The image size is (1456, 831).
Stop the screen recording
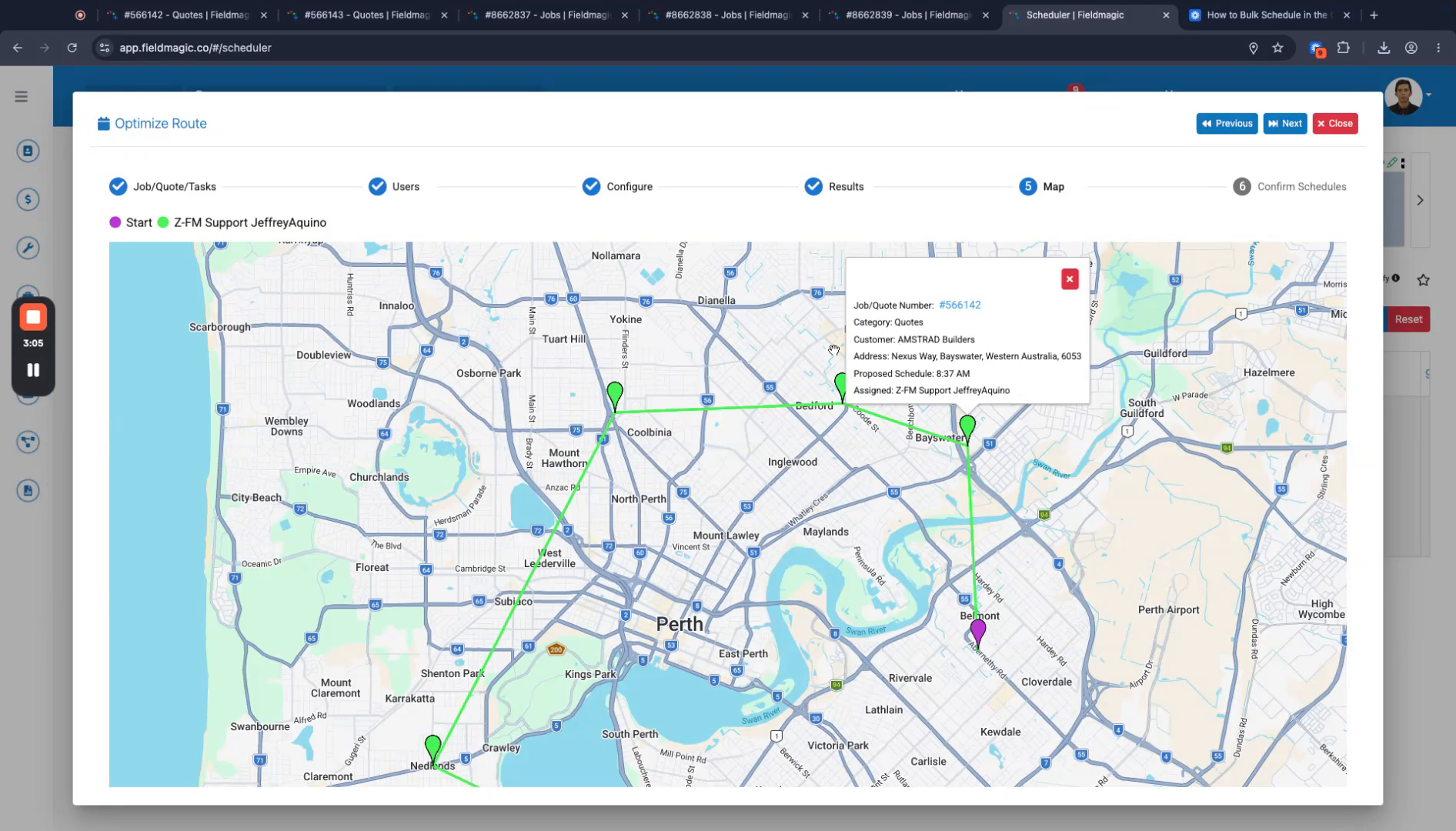[x=33, y=317]
